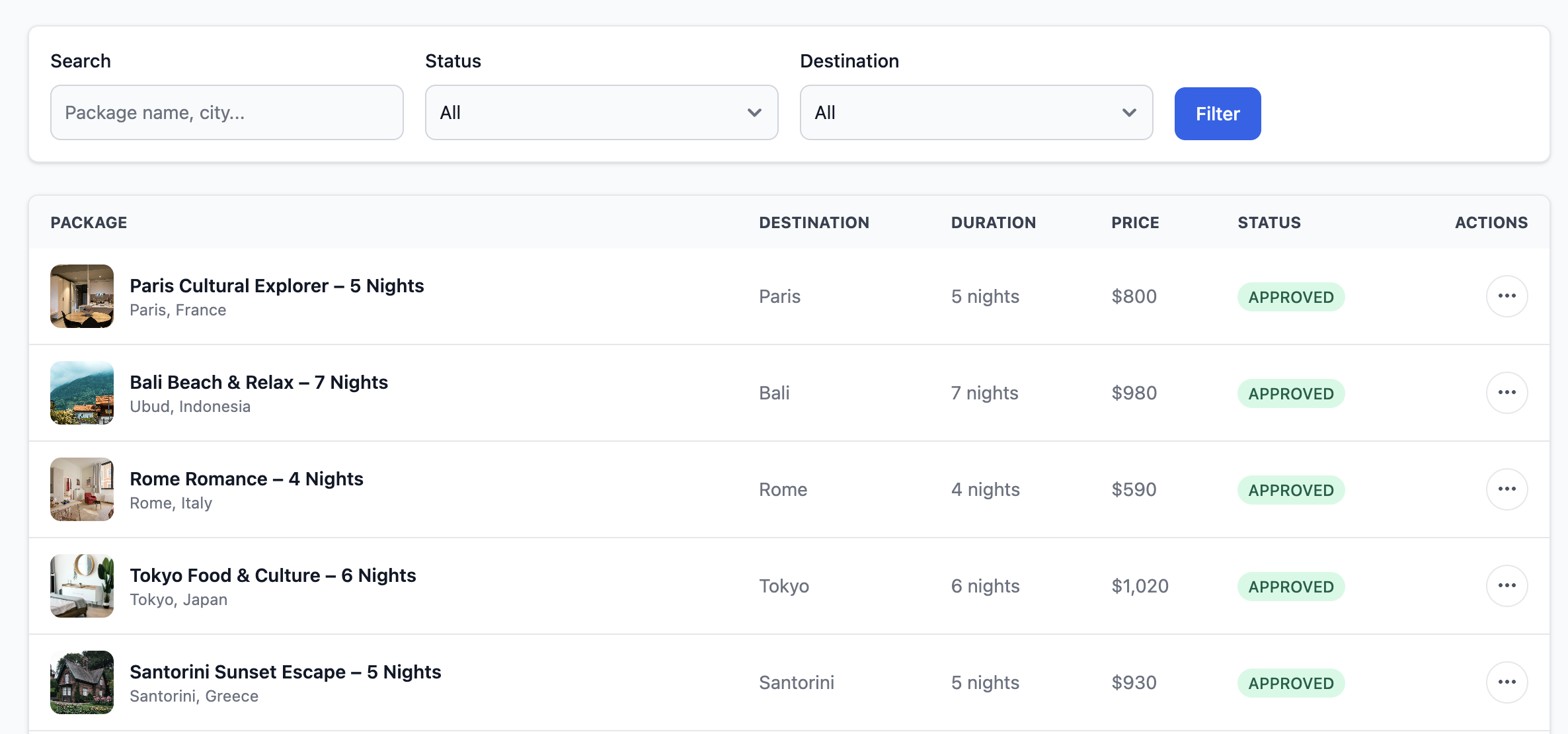Open the Rome Romance – 4 Nights title
The width and height of the screenshot is (1568, 734).
point(246,479)
